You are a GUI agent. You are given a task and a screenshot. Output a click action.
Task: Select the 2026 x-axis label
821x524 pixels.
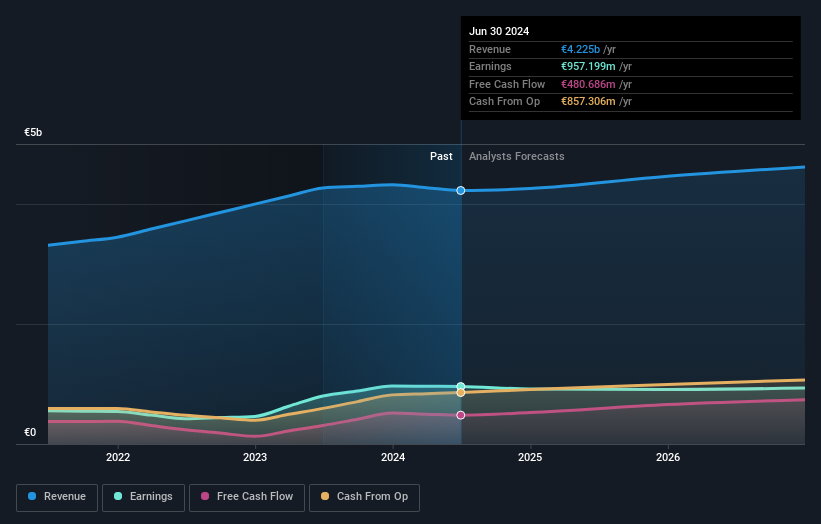(668, 457)
